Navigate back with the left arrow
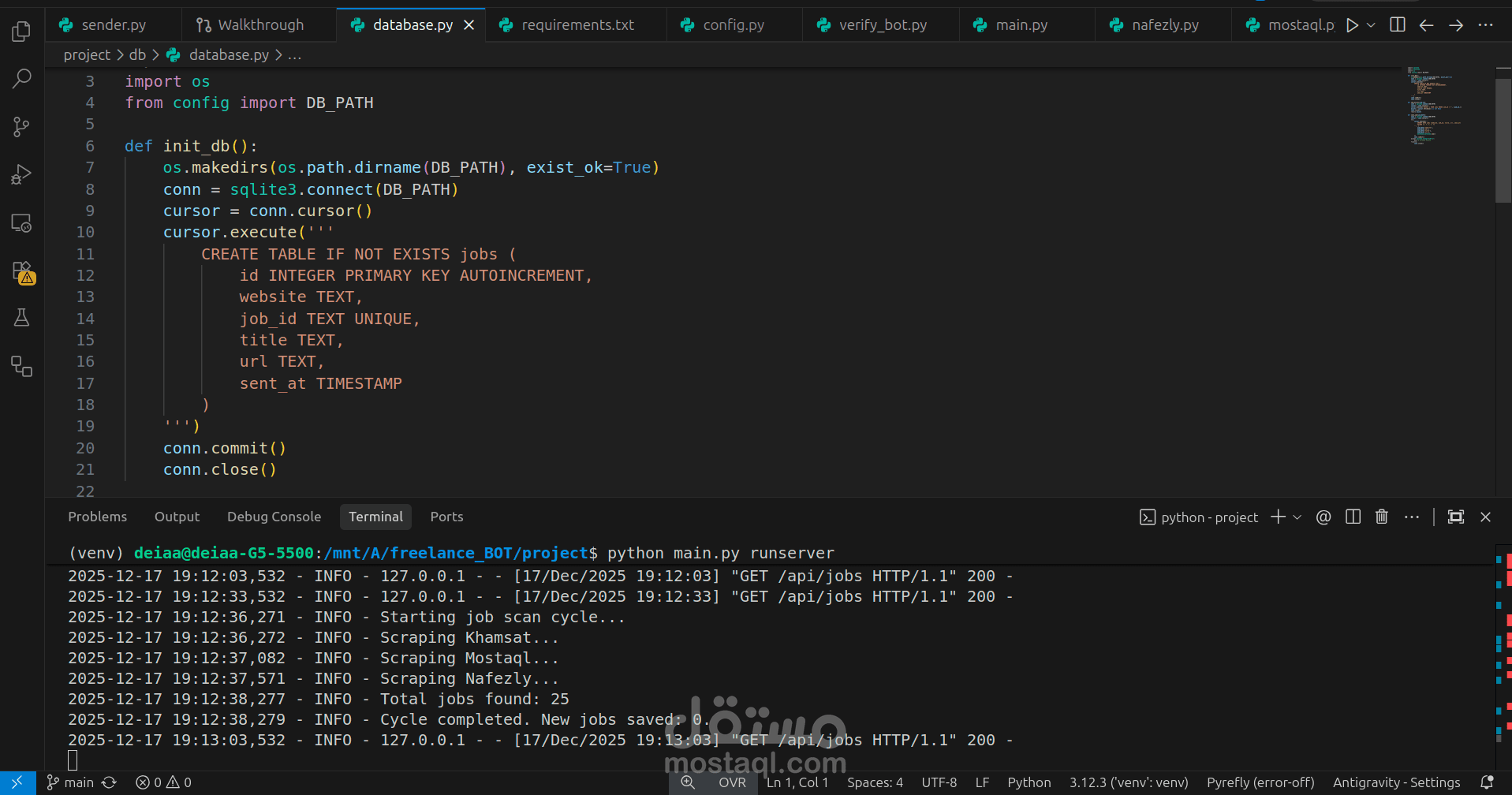 tap(1426, 25)
